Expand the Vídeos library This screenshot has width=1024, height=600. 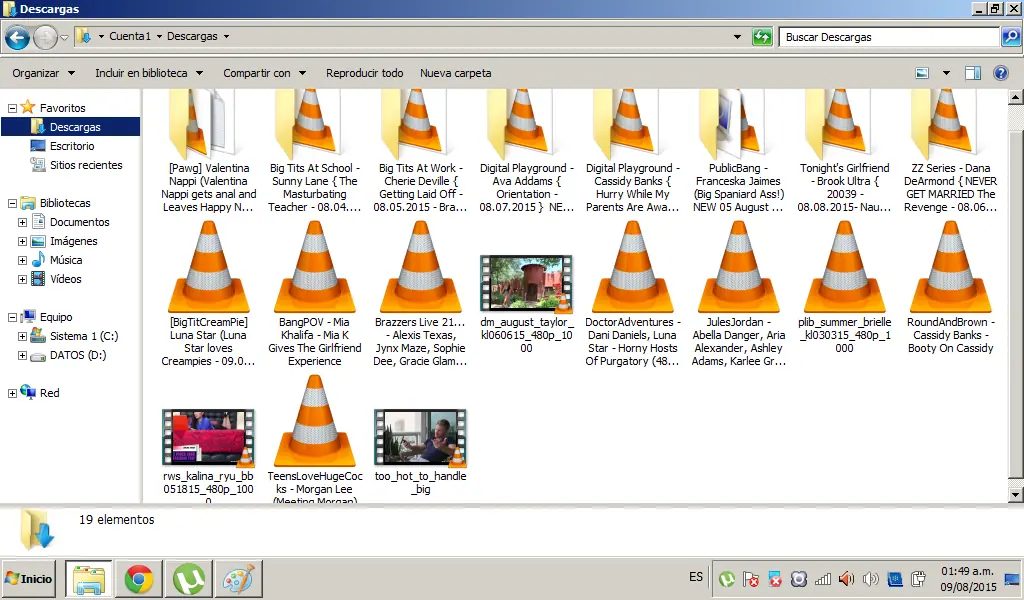pyautogui.click(x=22, y=279)
